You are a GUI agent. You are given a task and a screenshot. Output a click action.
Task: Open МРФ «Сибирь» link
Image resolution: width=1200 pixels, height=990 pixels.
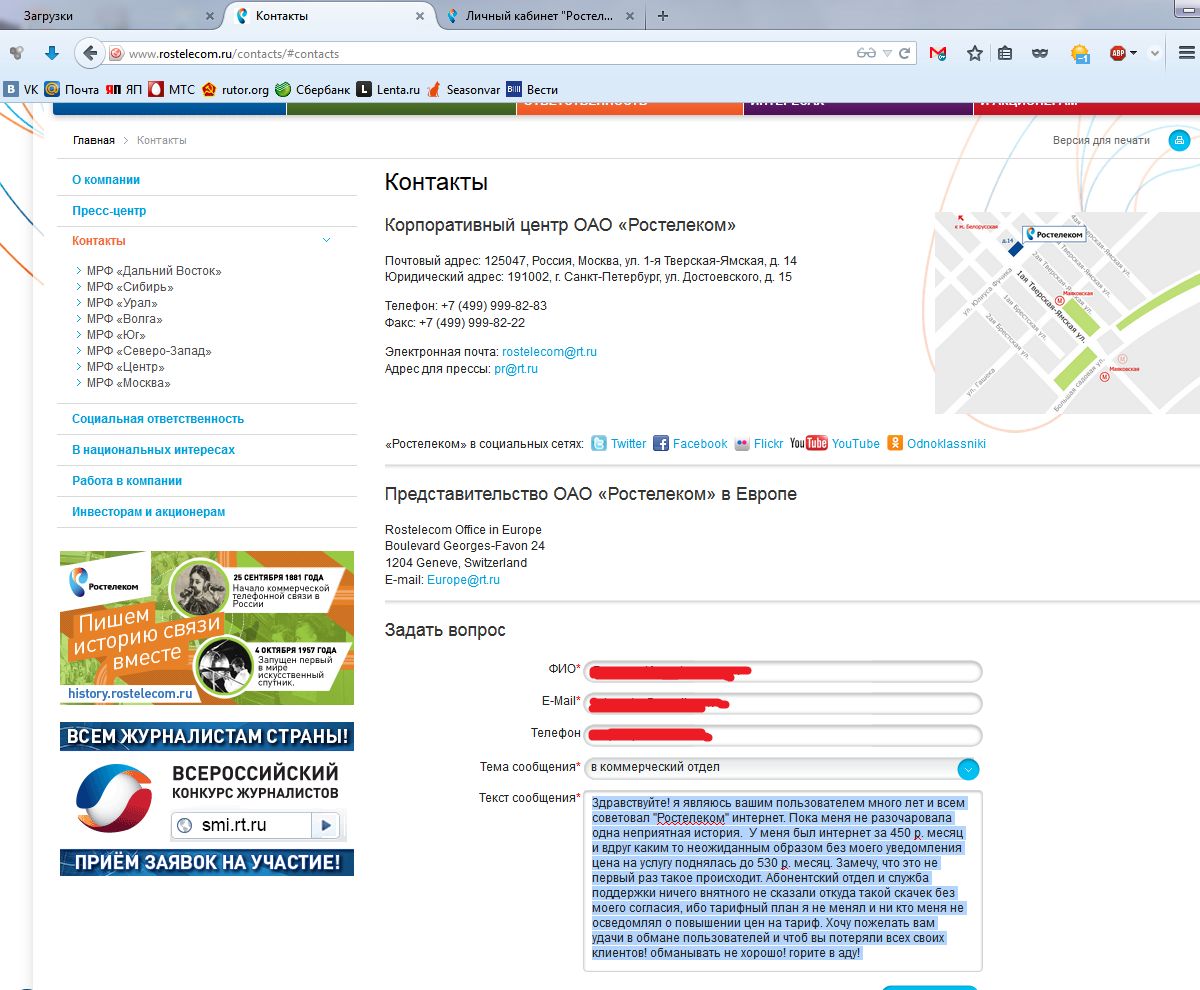click(x=130, y=287)
